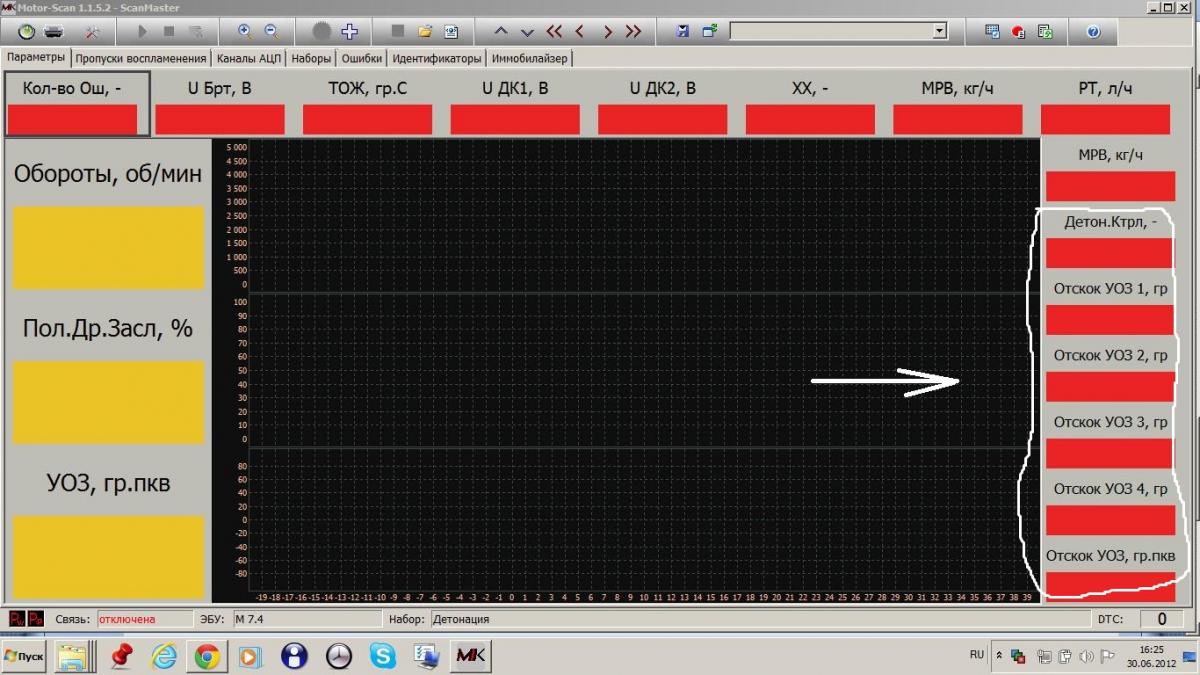Click the play start-logging icon

point(142,31)
